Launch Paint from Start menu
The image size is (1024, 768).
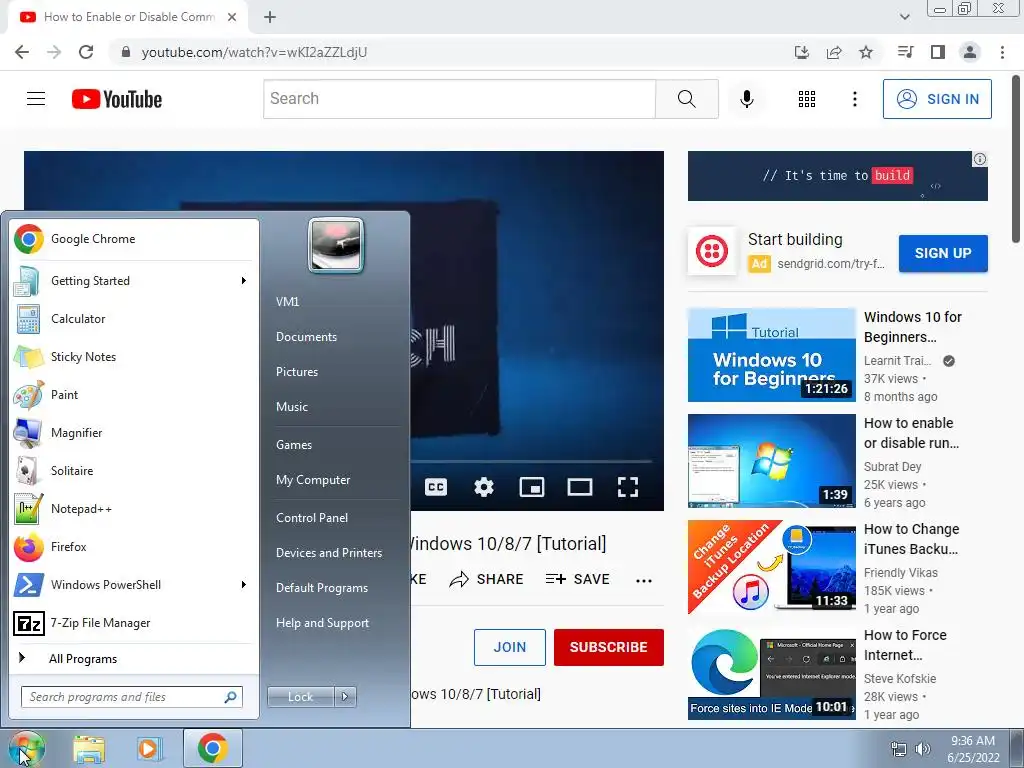[133, 394]
